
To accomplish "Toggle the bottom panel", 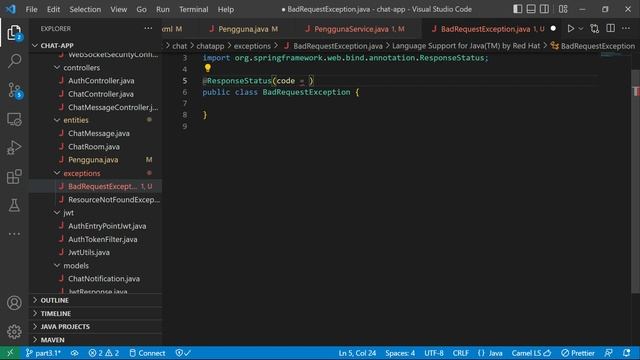I will [531, 9].
